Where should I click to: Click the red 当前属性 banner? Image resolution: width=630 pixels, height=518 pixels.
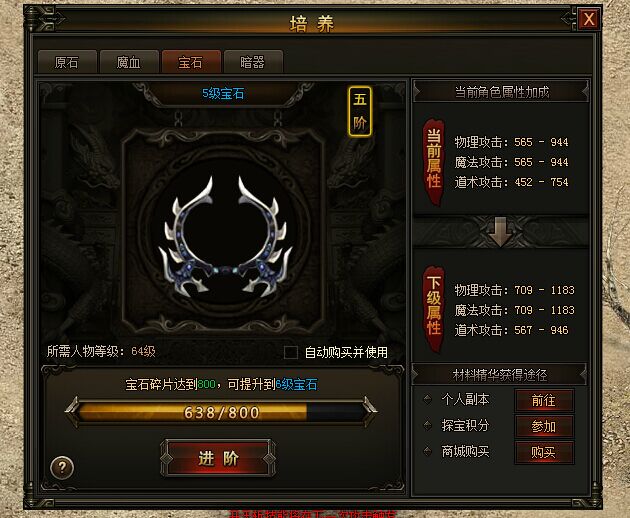pyautogui.click(x=434, y=162)
